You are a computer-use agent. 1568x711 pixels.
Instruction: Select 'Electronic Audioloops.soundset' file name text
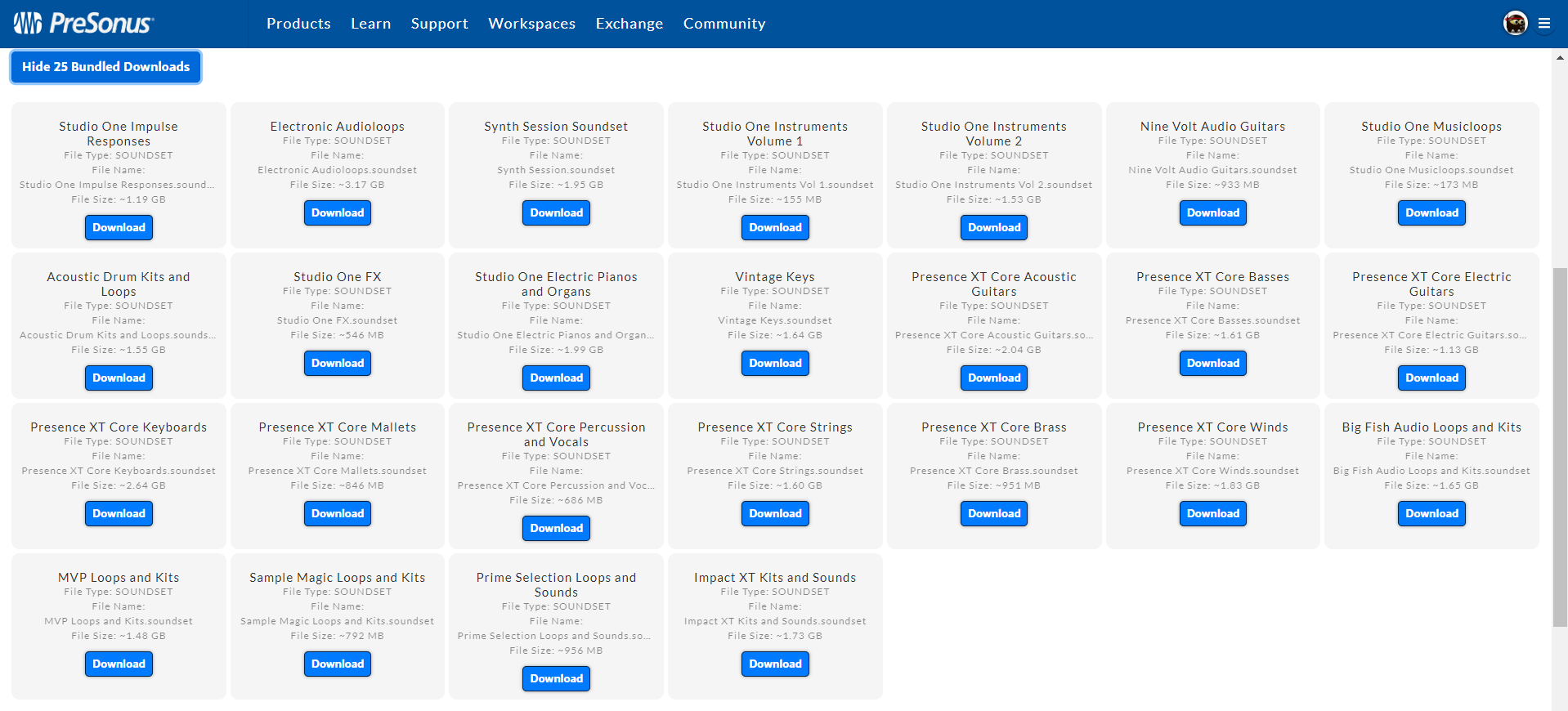coord(338,170)
